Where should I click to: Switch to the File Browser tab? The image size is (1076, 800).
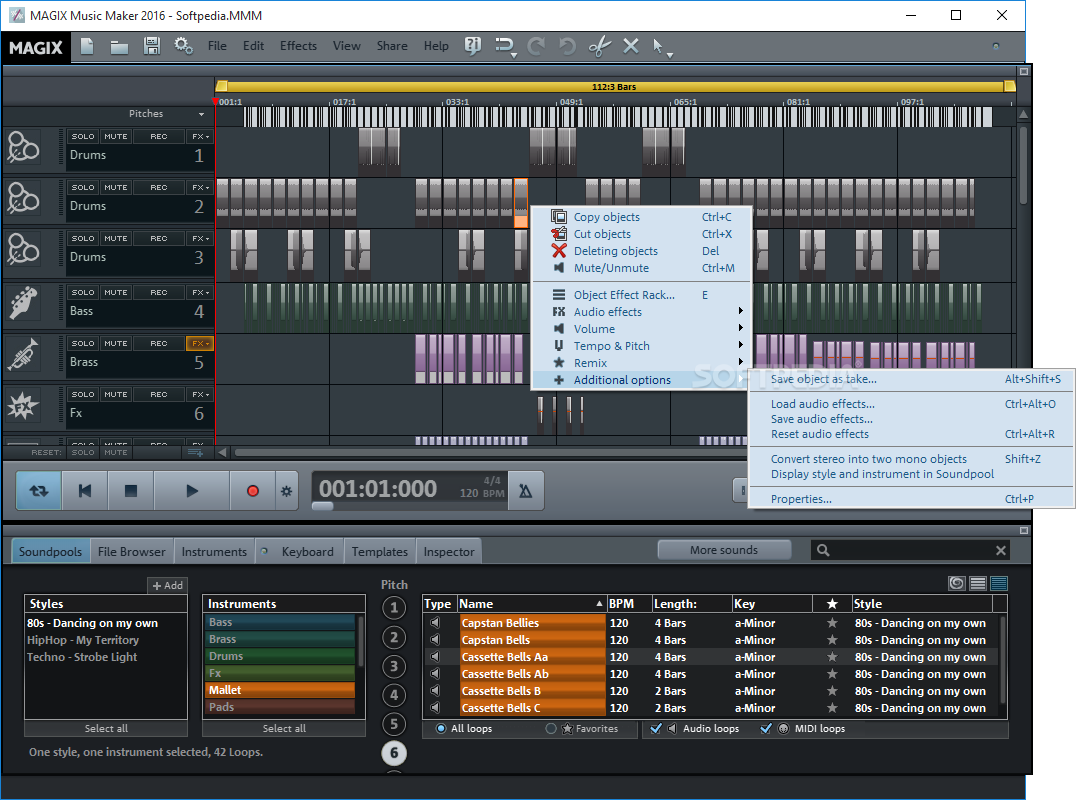click(x=132, y=552)
